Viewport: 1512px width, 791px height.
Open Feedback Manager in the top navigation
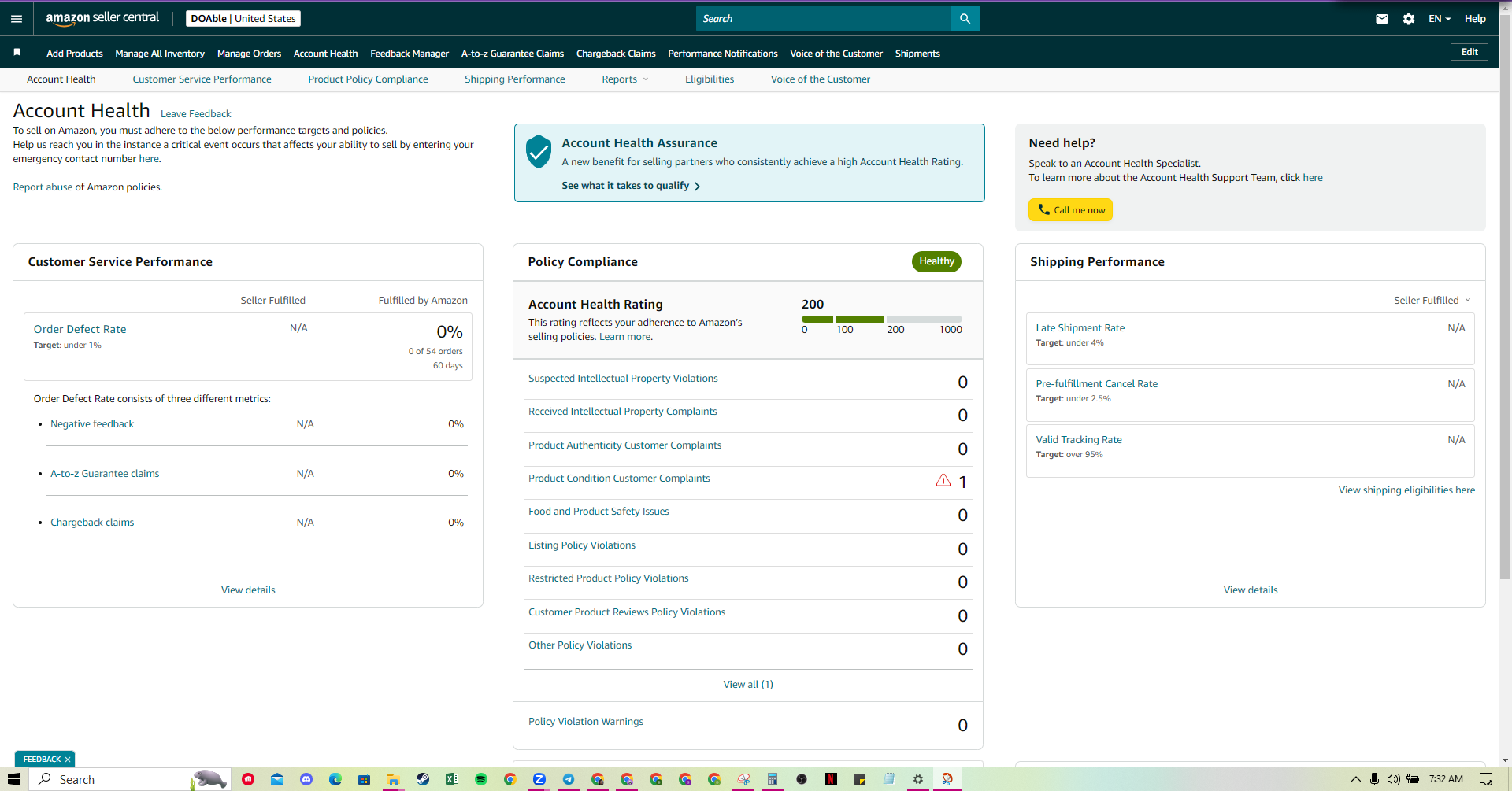409,54
